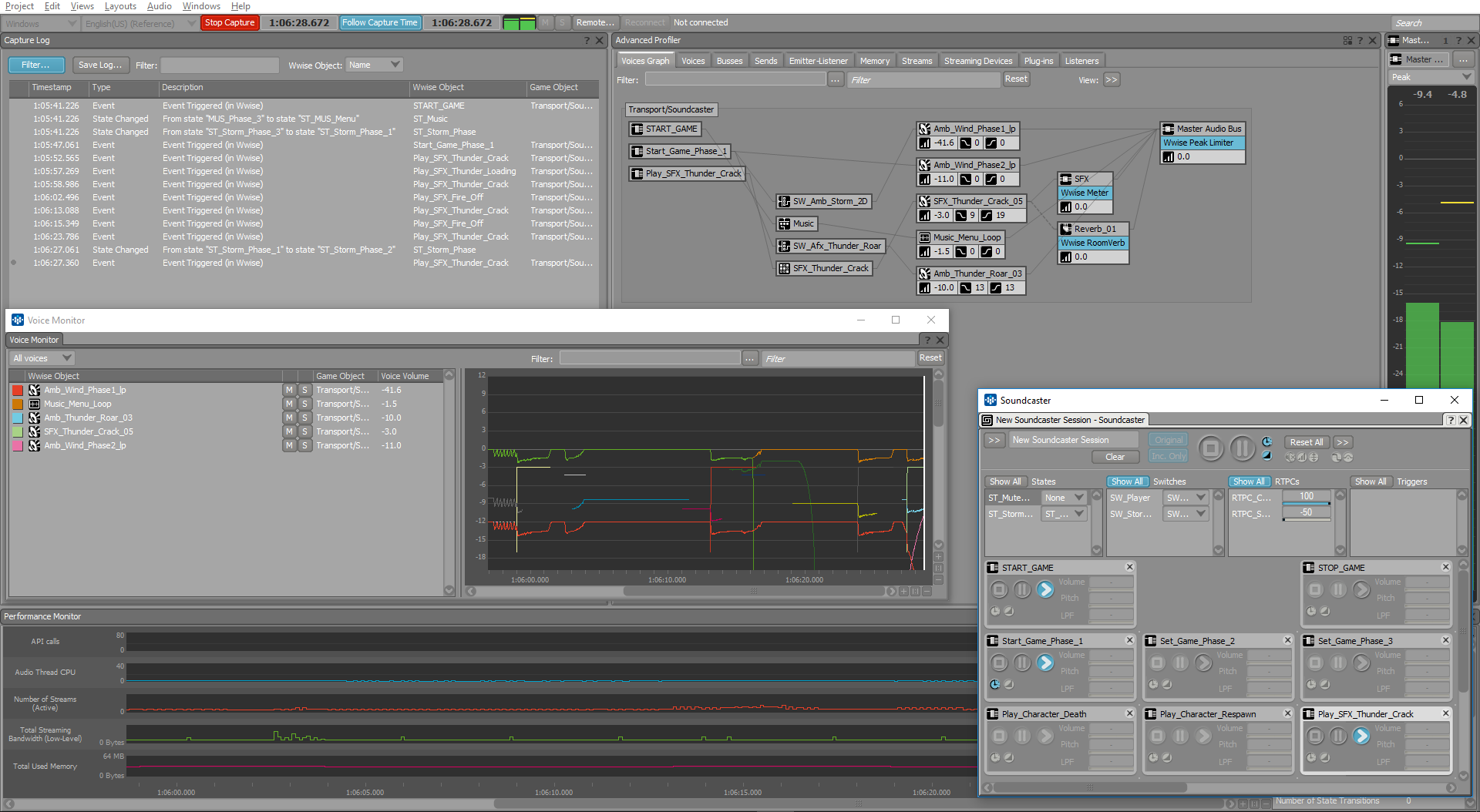Open the Layouts menu

click(120, 6)
